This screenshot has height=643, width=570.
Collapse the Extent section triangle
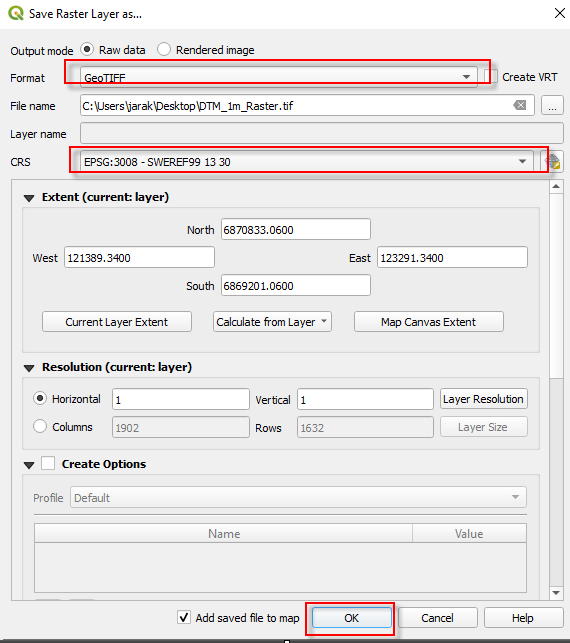29,198
